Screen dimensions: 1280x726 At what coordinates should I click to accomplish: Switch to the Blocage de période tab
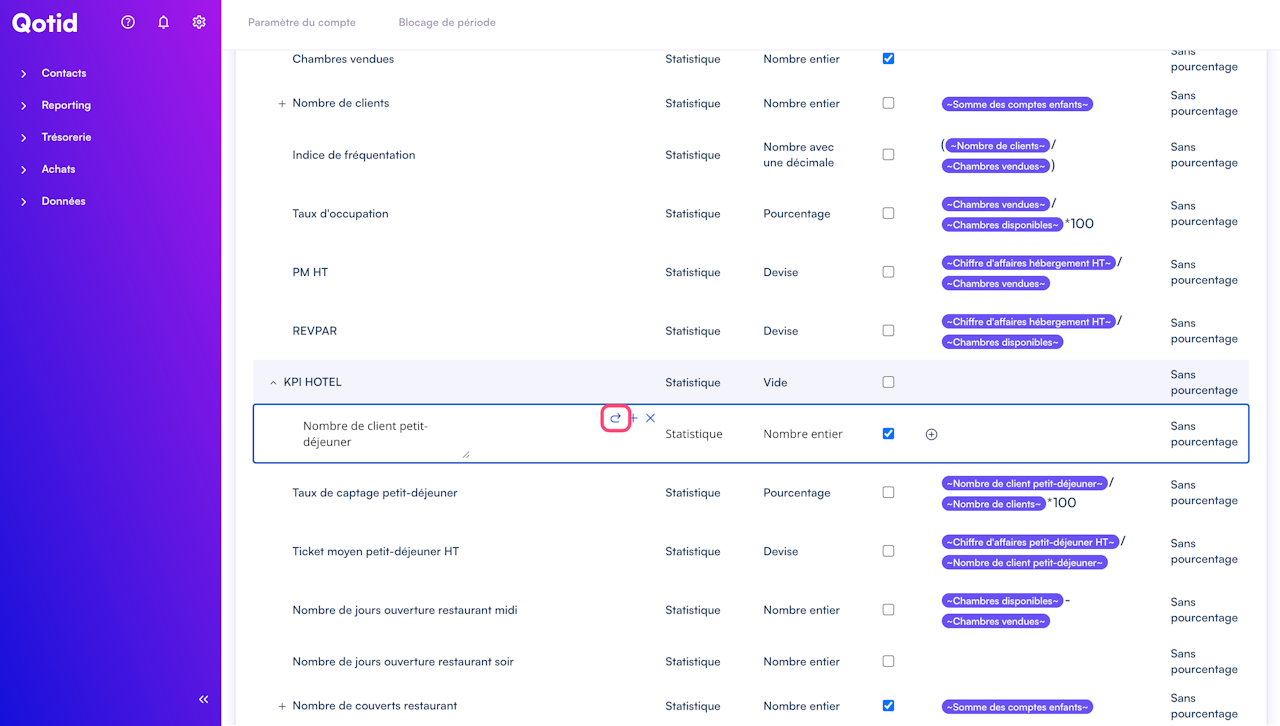447,22
